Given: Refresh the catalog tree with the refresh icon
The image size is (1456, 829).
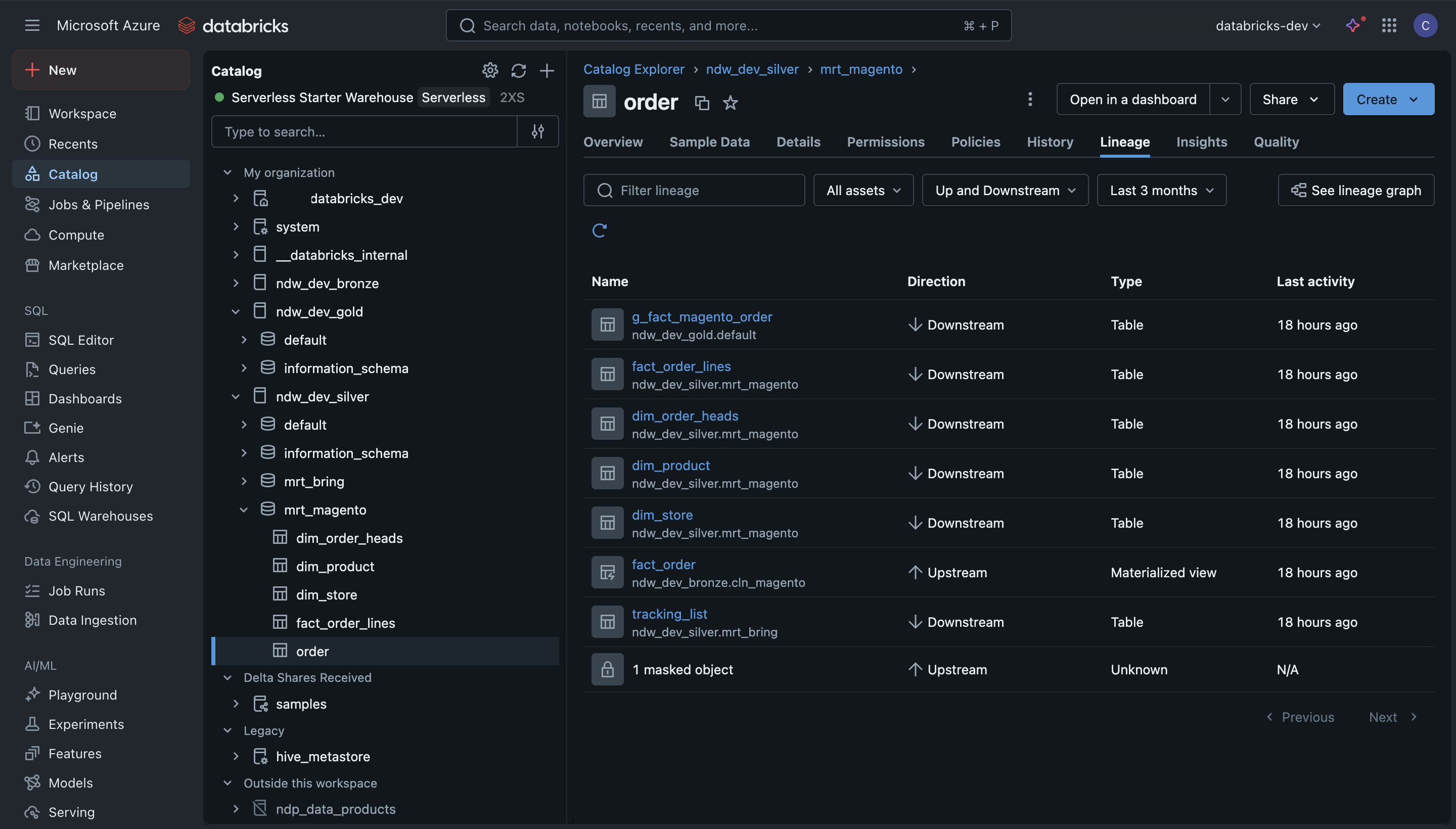Looking at the screenshot, I should 518,71.
